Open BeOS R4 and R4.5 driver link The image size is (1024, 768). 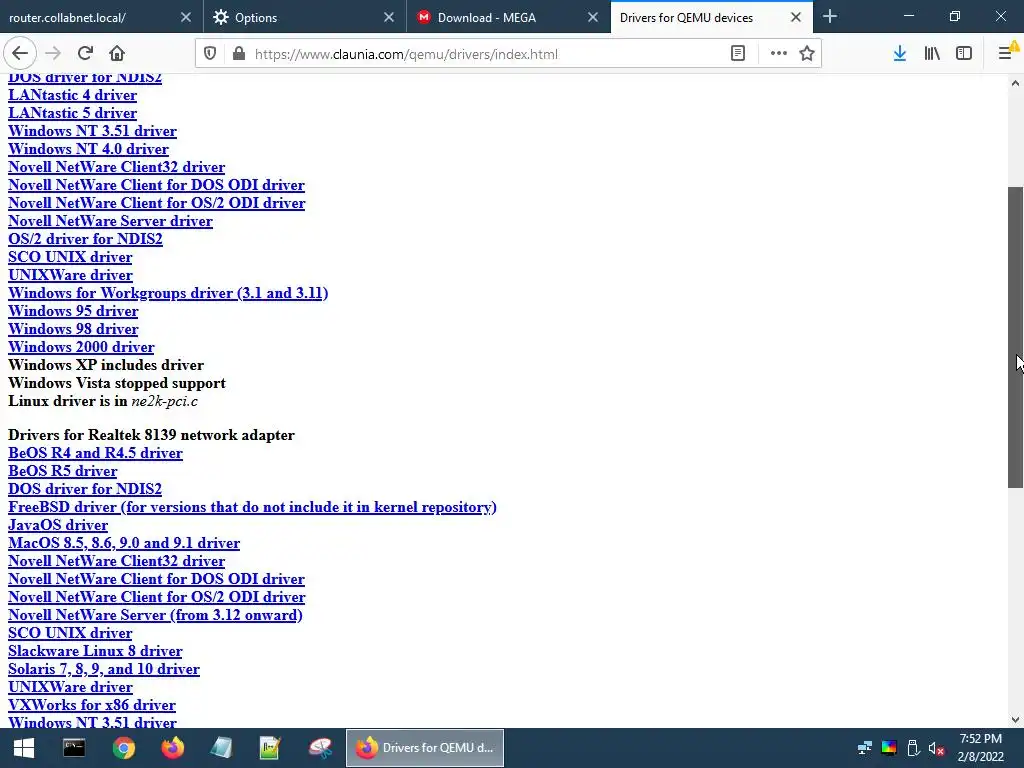[x=95, y=453]
